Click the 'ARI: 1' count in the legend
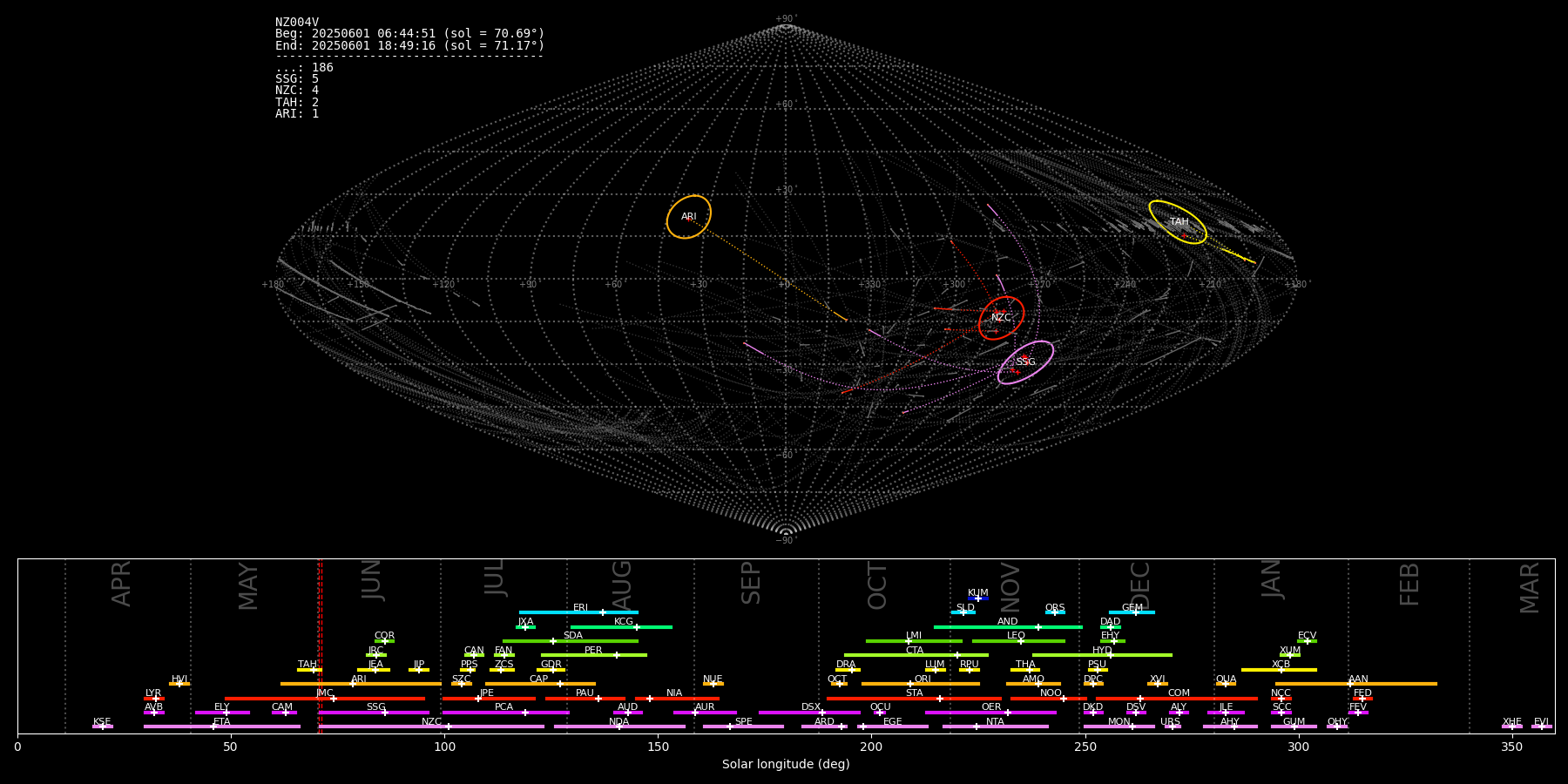 point(297,114)
